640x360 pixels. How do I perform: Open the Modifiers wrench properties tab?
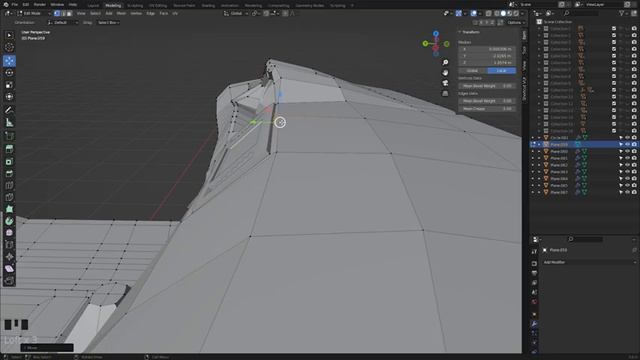[x=534, y=324]
